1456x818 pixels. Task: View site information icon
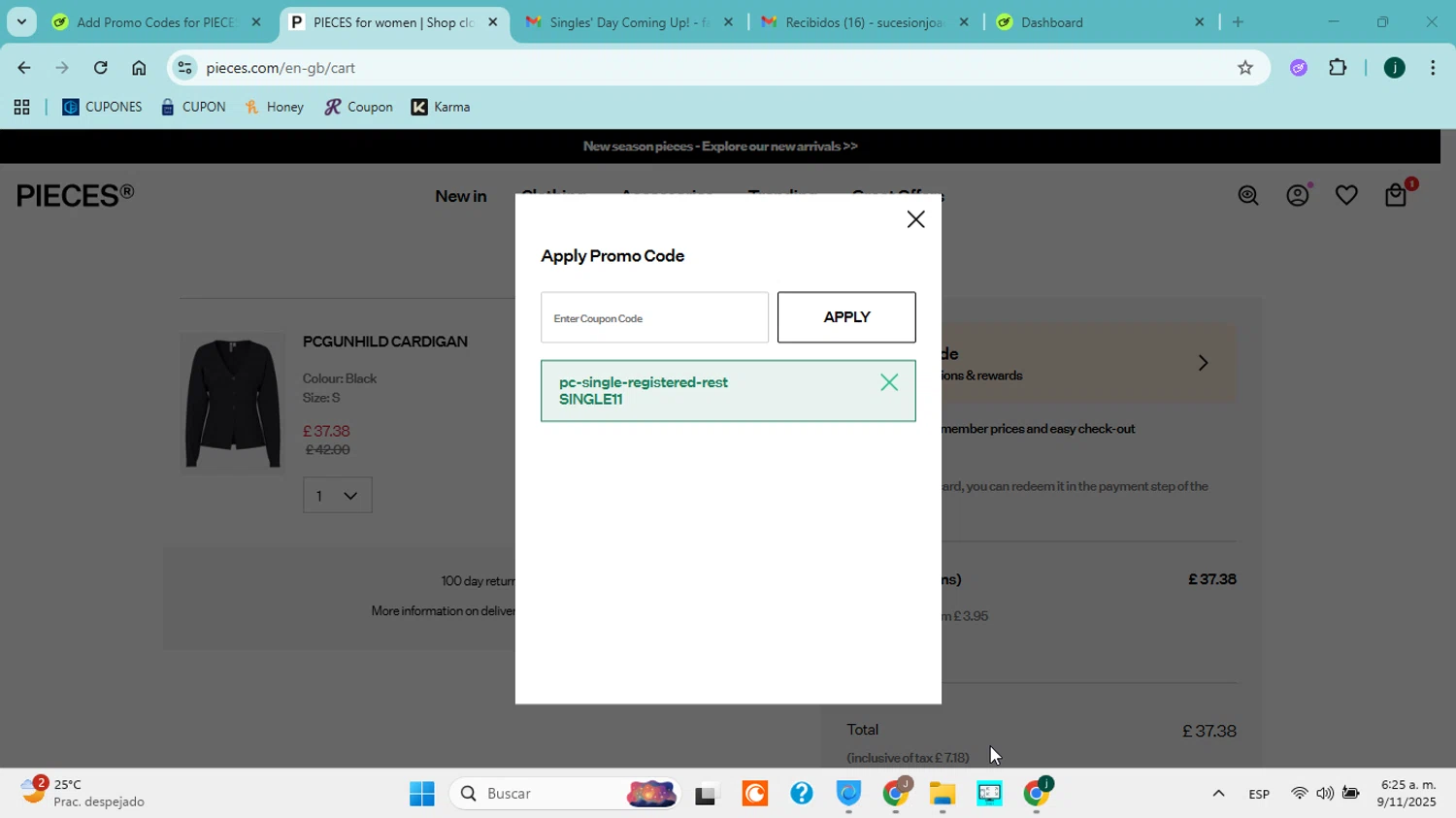[x=184, y=68]
